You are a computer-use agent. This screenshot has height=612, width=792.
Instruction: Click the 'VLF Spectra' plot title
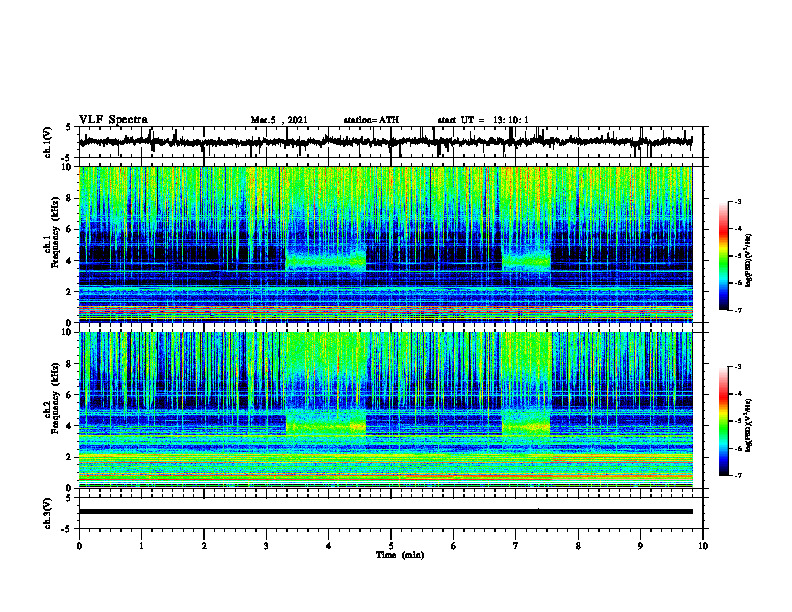113,120
